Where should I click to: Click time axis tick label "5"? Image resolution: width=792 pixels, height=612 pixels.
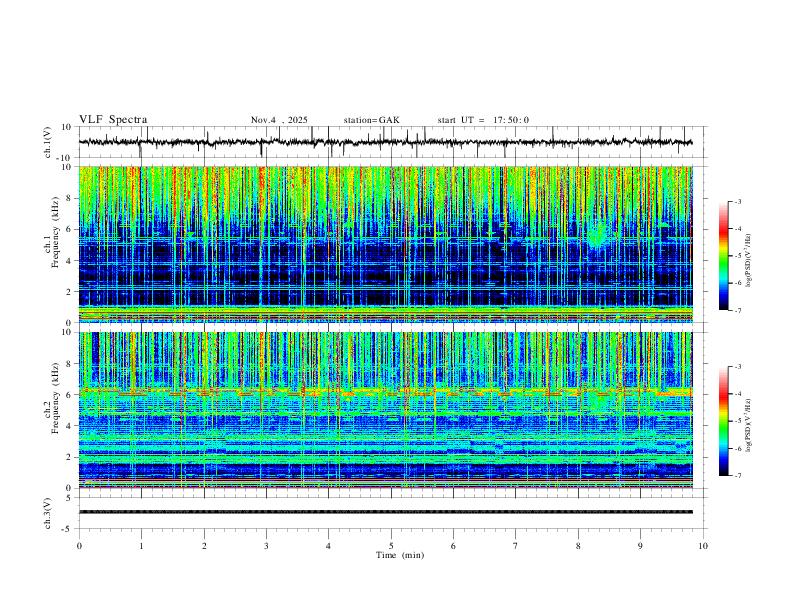[x=391, y=546]
